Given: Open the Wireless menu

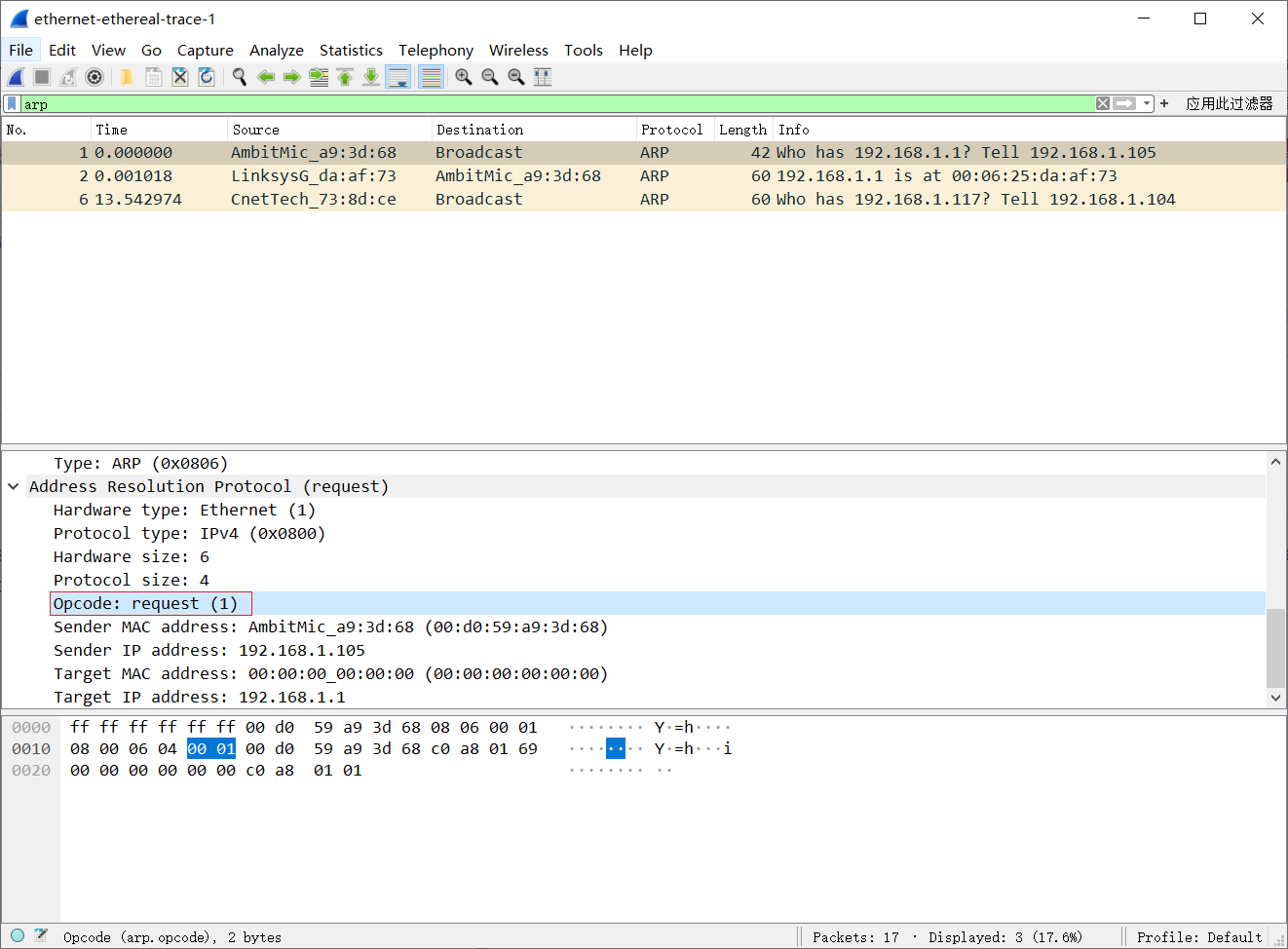Looking at the screenshot, I should pyautogui.click(x=518, y=50).
